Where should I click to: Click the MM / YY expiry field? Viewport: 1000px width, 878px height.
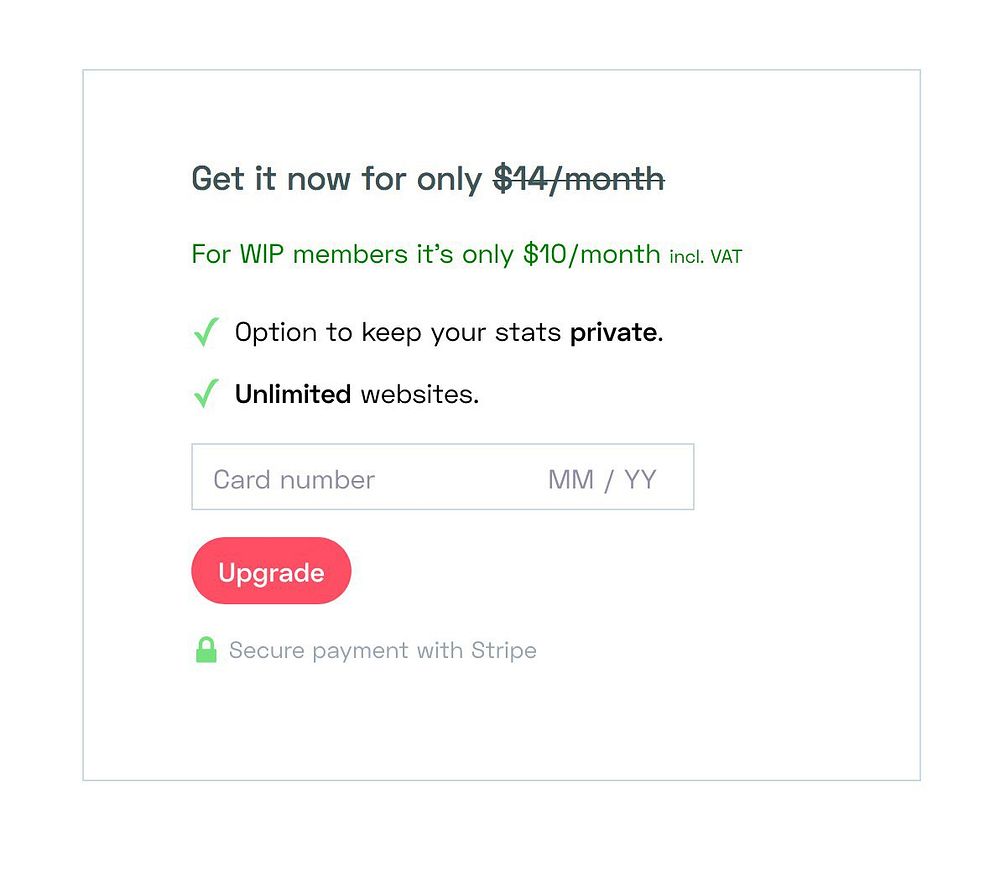[602, 480]
